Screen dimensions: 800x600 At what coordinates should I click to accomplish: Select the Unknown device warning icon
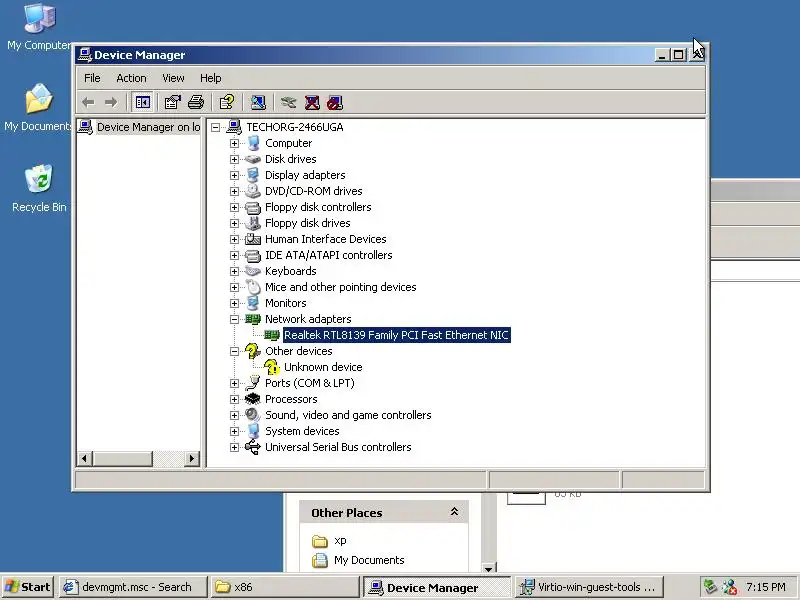click(271, 367)
